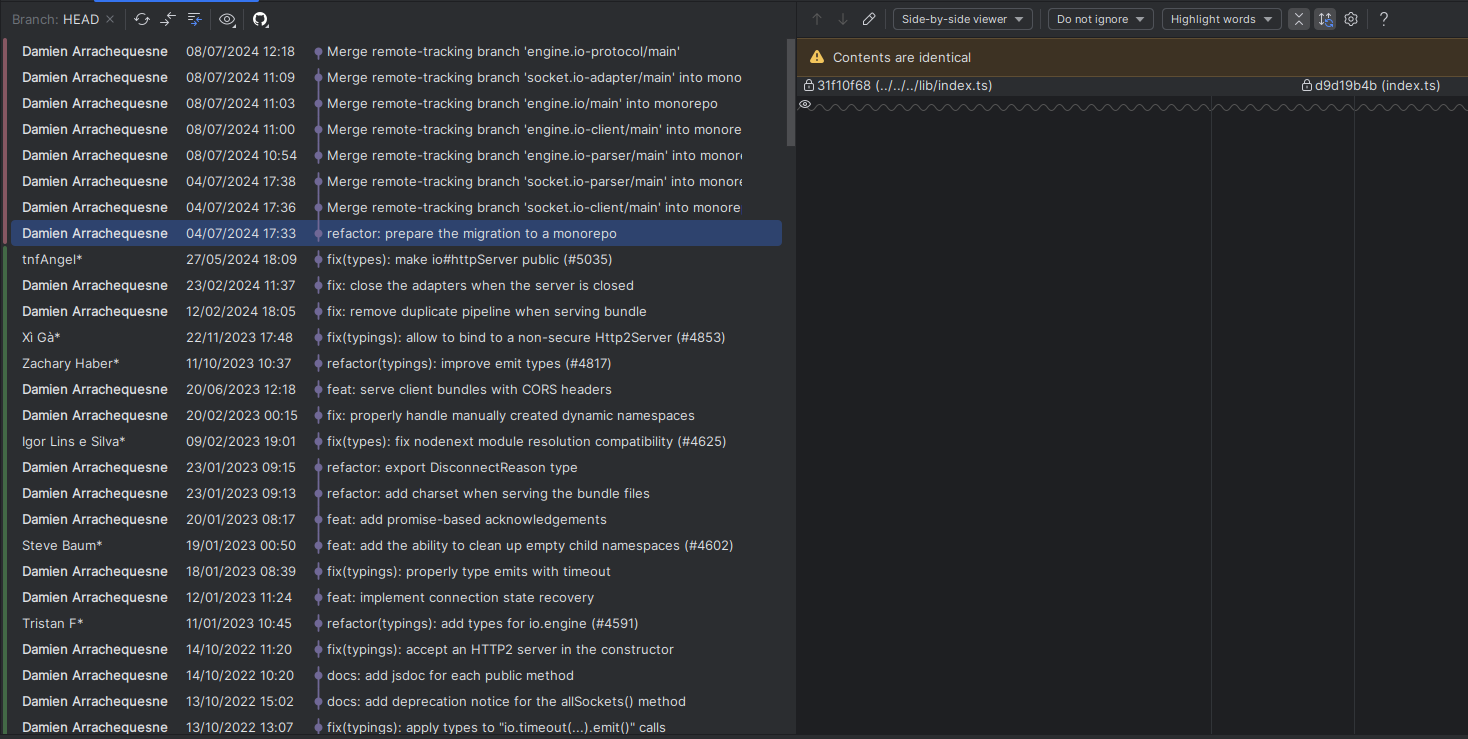Toggle synchronized scrolling in diff viewer
The width and height of the screenshot is (1468, 739).
coord(1325,18)
